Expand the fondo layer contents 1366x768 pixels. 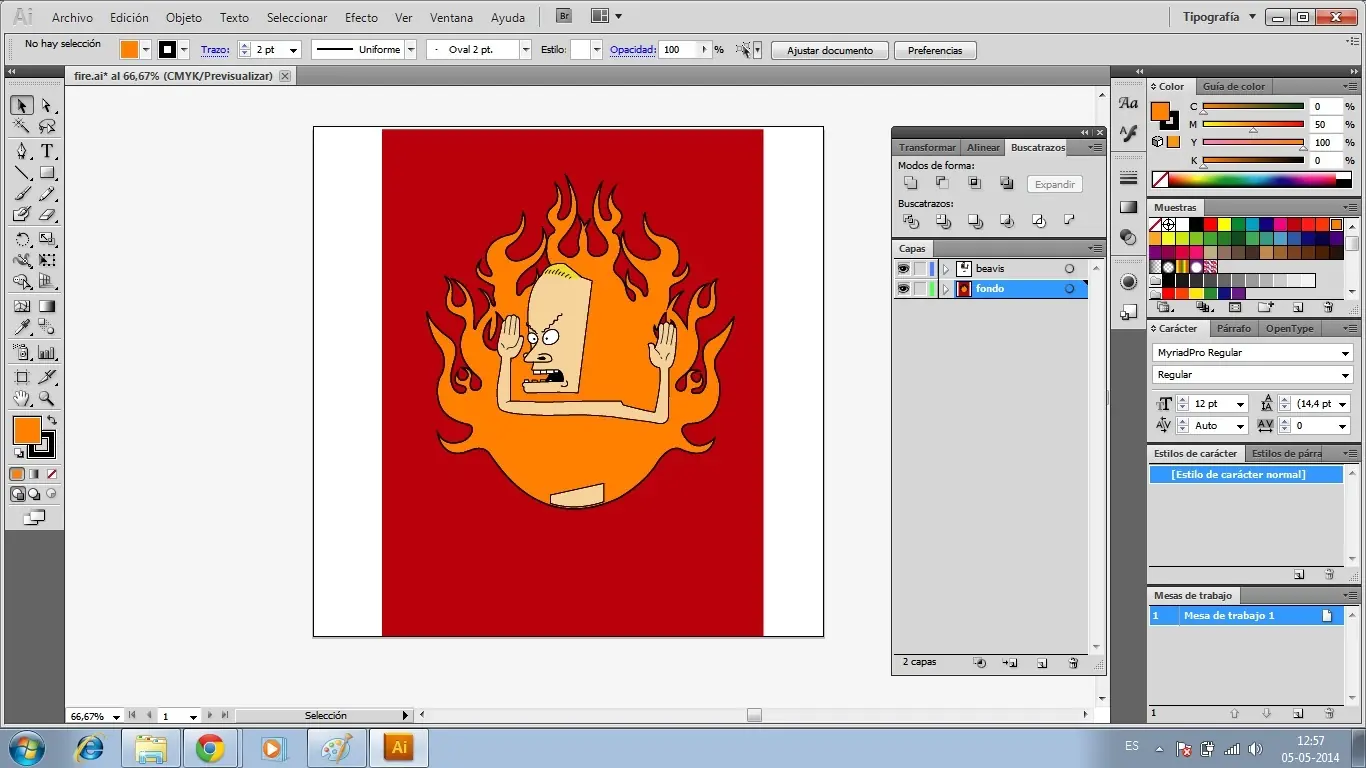click(946, 289)
